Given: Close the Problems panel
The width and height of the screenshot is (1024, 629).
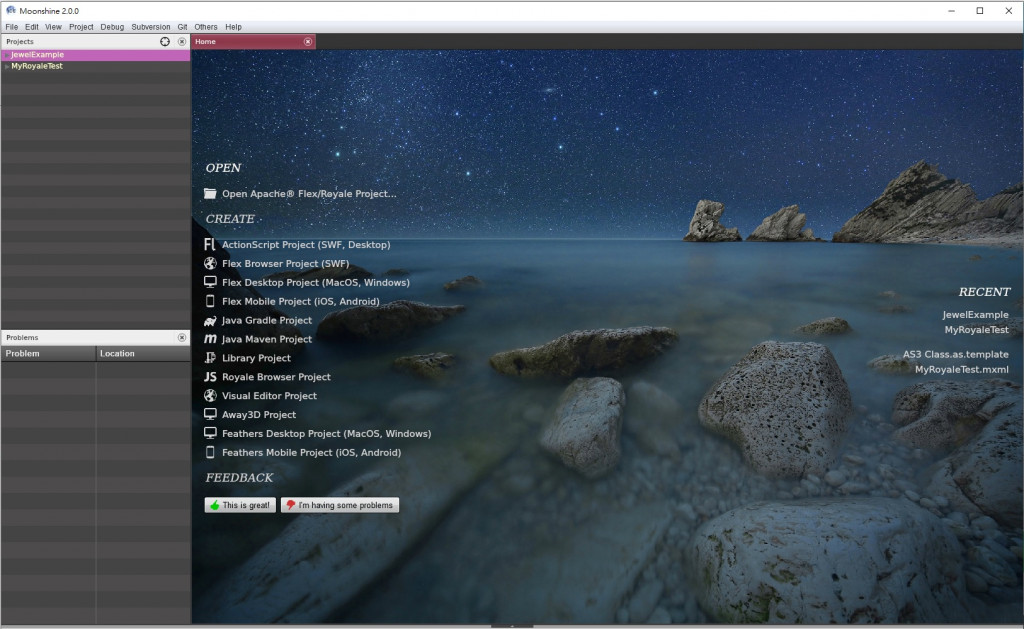Looking at the screenshot, I should pyautogui.click(x=182, y=338).
